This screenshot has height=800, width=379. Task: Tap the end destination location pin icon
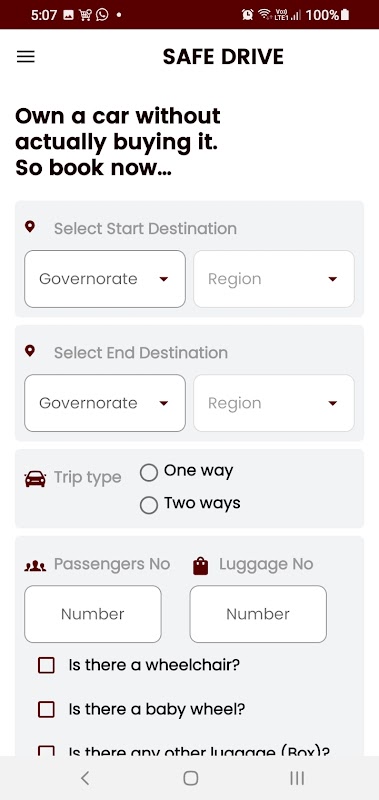click(30, 351)
